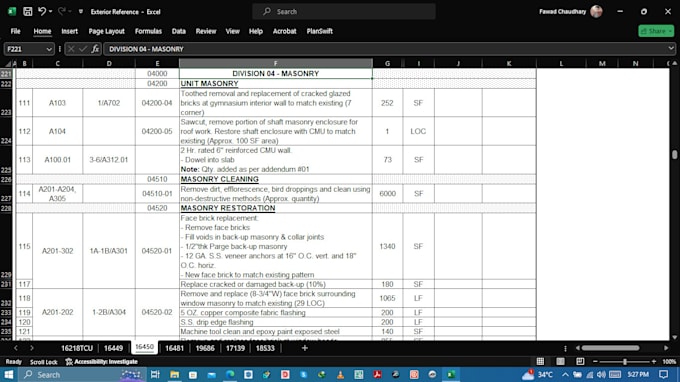Click the cell reading 5 OZ. copper composite fabric flashing

[275, 313]
